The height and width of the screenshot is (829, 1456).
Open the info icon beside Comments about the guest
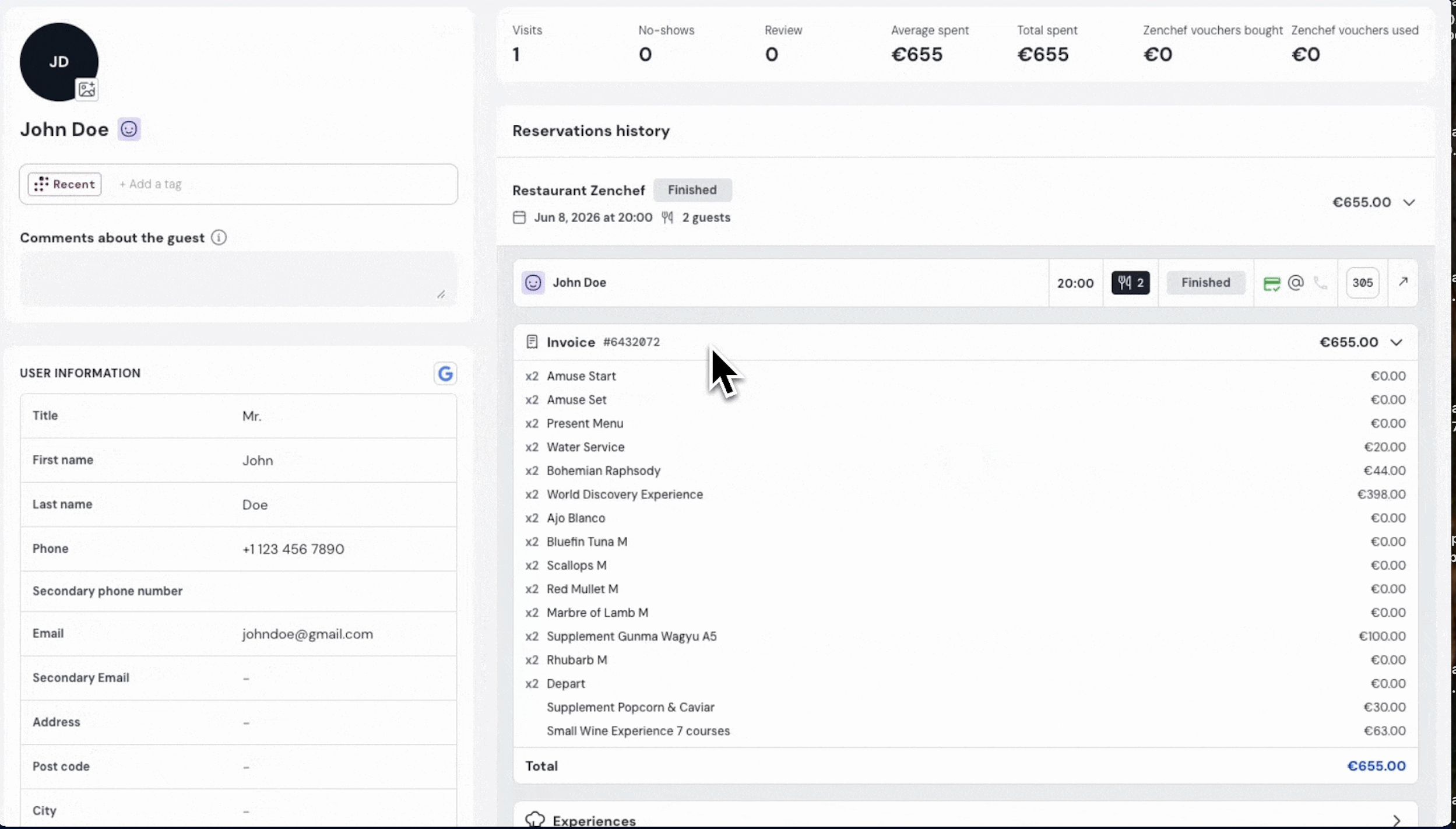[x=219, y=238]
